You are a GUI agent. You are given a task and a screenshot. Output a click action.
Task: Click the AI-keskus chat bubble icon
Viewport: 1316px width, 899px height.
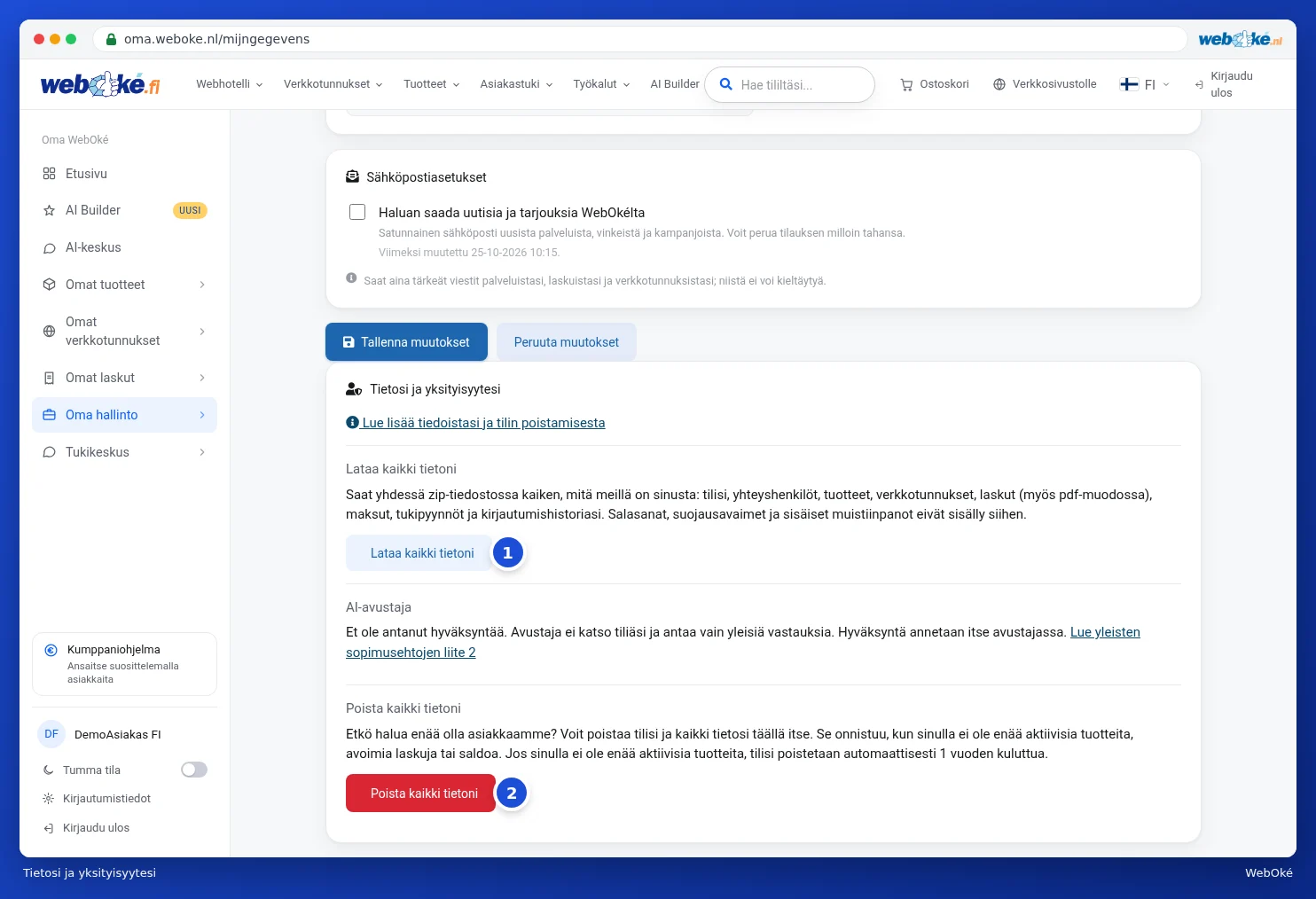click(x=49, y=248)
